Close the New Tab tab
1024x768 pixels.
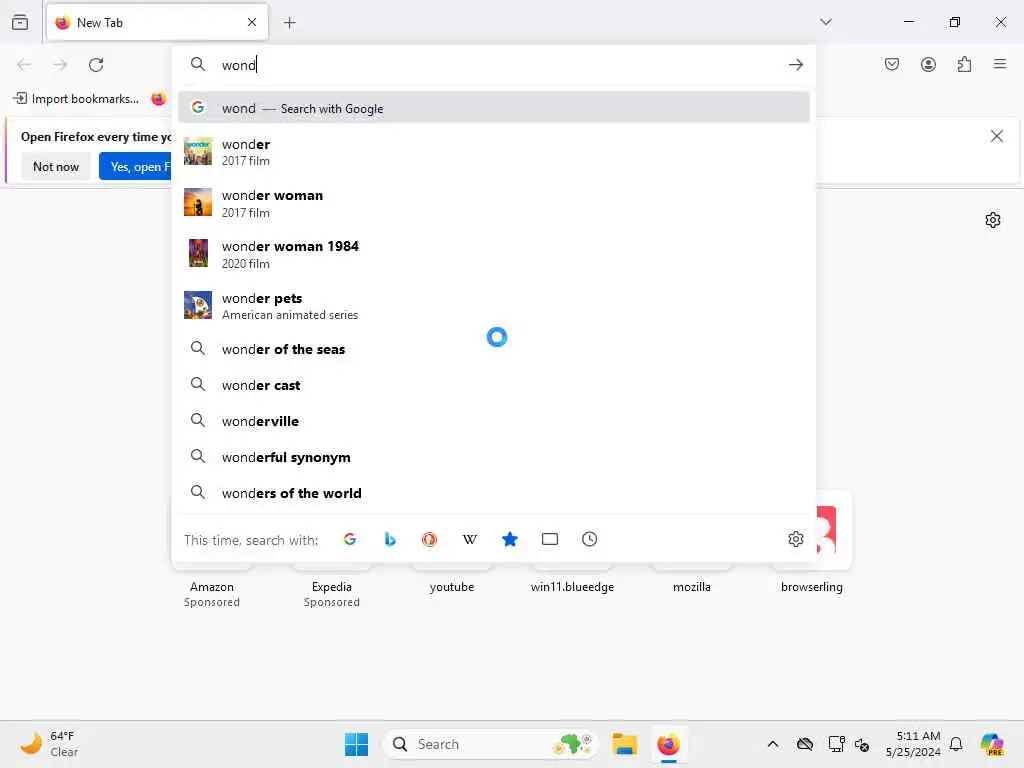click(252, 22)
